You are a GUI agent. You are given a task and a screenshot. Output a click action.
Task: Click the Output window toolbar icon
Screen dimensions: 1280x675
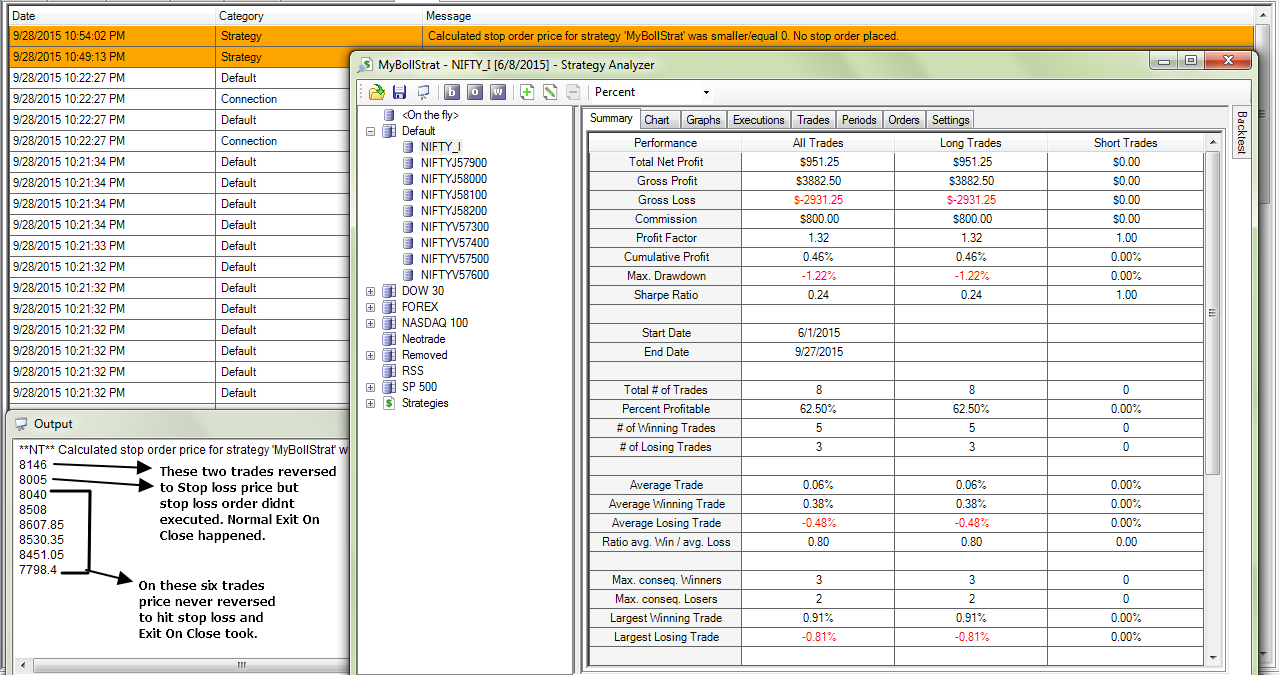[423, 92]
